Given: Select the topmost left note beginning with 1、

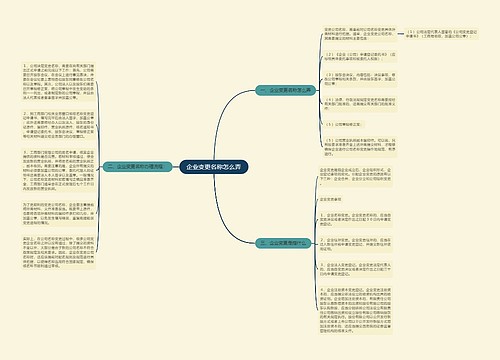Looking at the screenshot, I should pos(59,82).
